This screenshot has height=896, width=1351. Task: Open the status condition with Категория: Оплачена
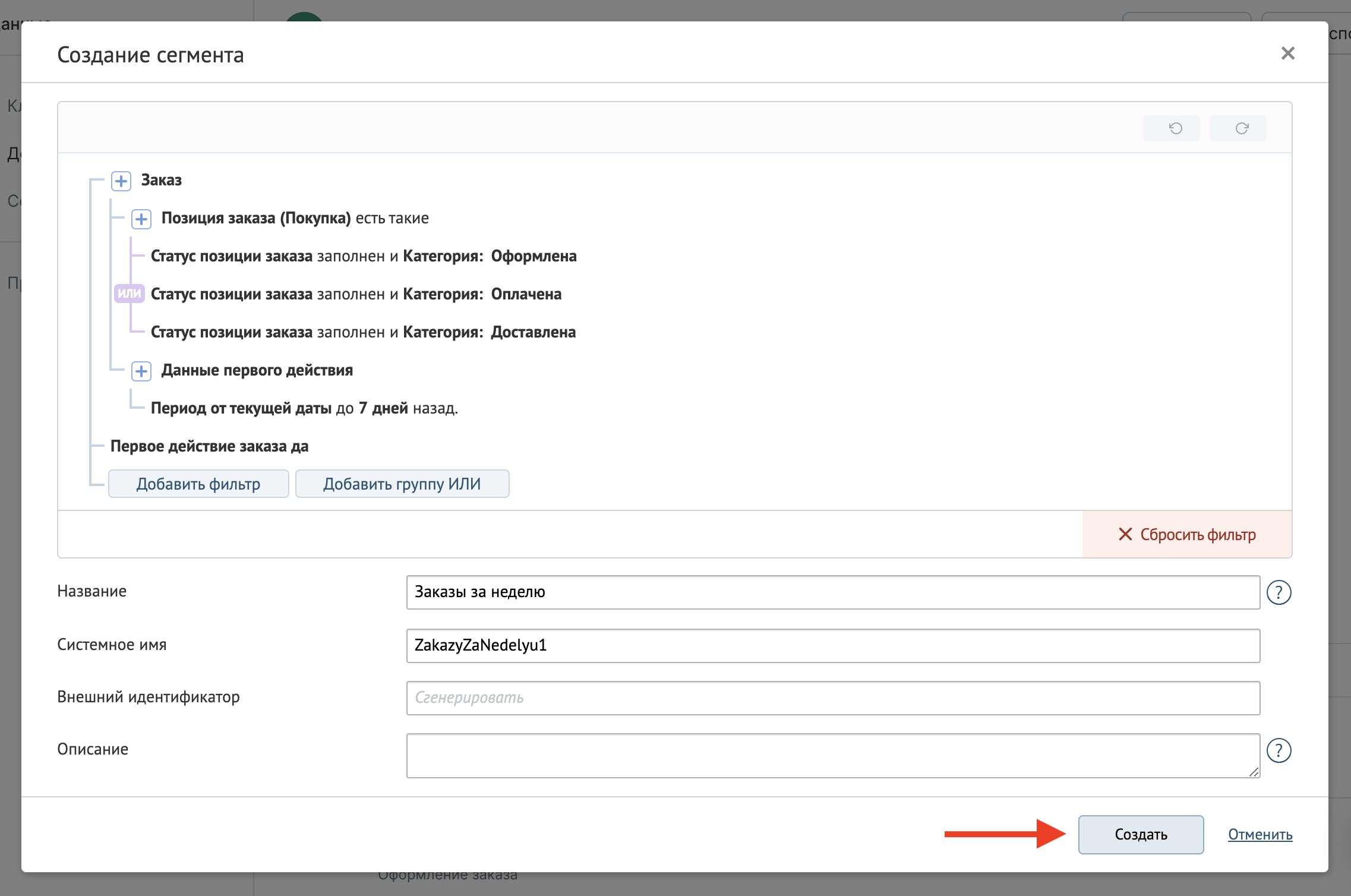click(356, 294)
